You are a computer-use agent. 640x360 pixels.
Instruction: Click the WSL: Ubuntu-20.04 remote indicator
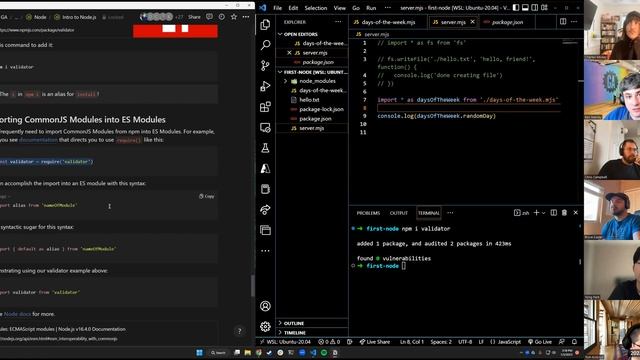click(x=285, y=342)
